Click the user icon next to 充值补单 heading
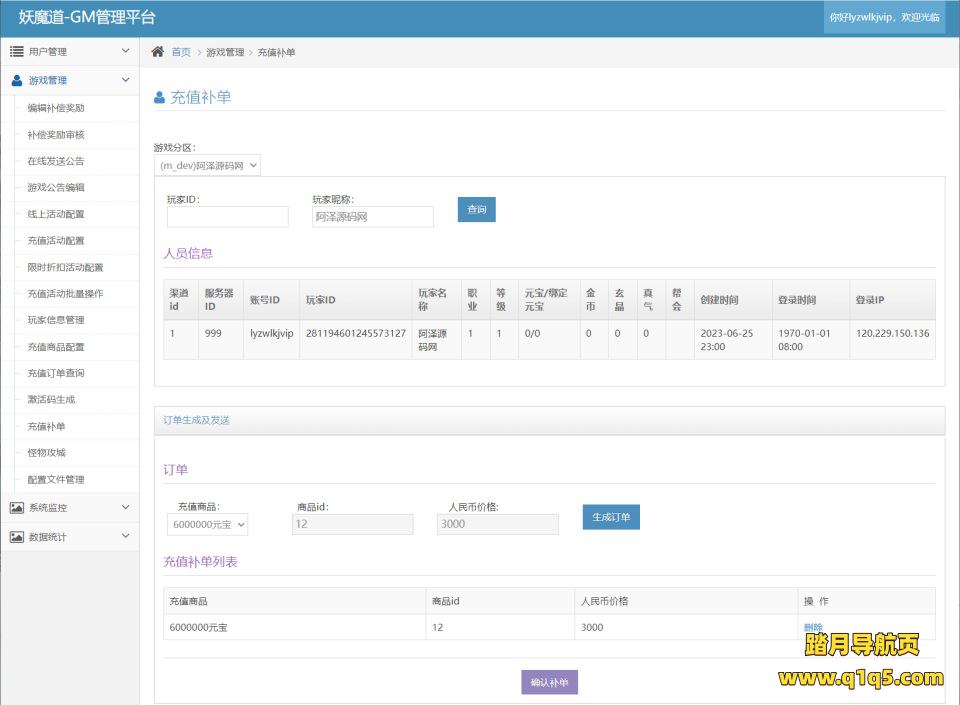The image size is (960, 705). pos(160,98)
